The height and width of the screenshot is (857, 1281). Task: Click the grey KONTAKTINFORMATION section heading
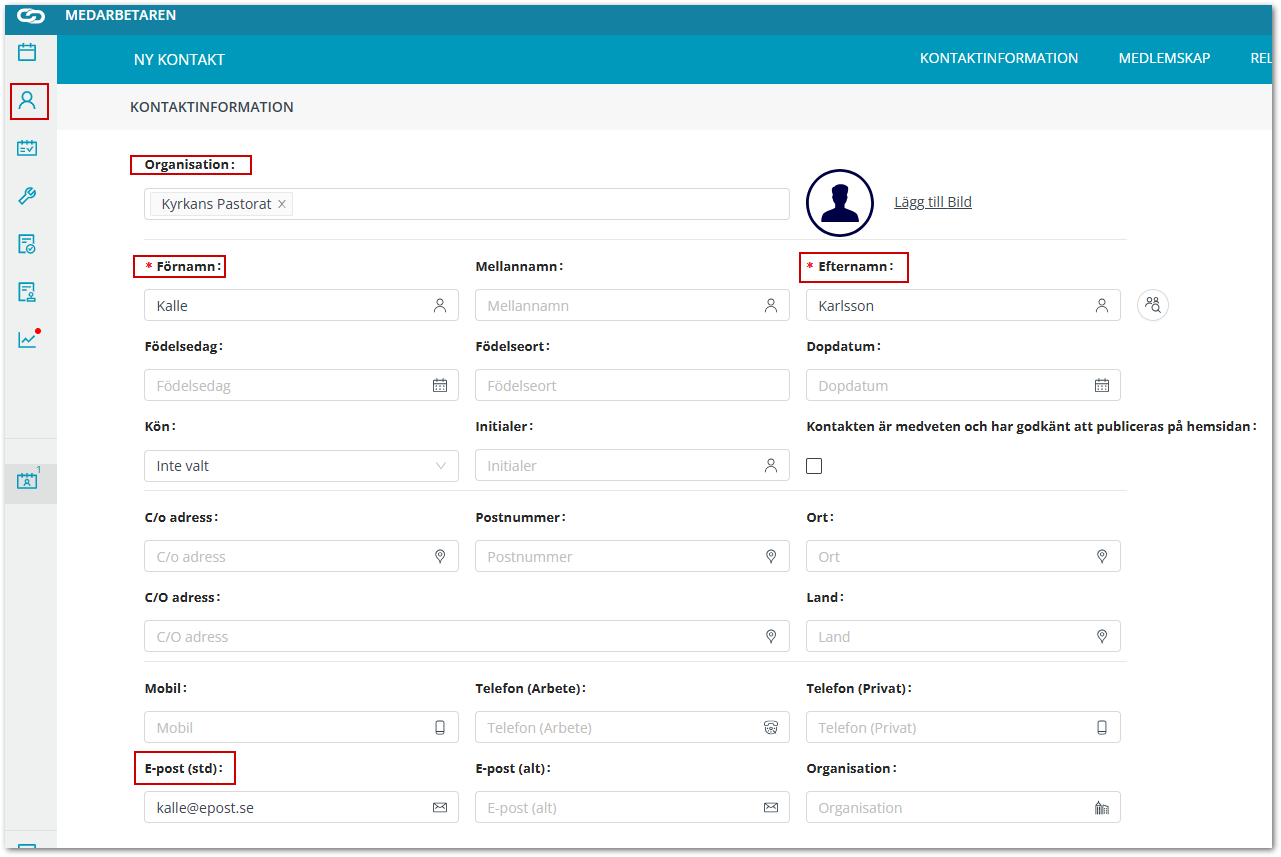pyautogui.click(x=212, y=107)
